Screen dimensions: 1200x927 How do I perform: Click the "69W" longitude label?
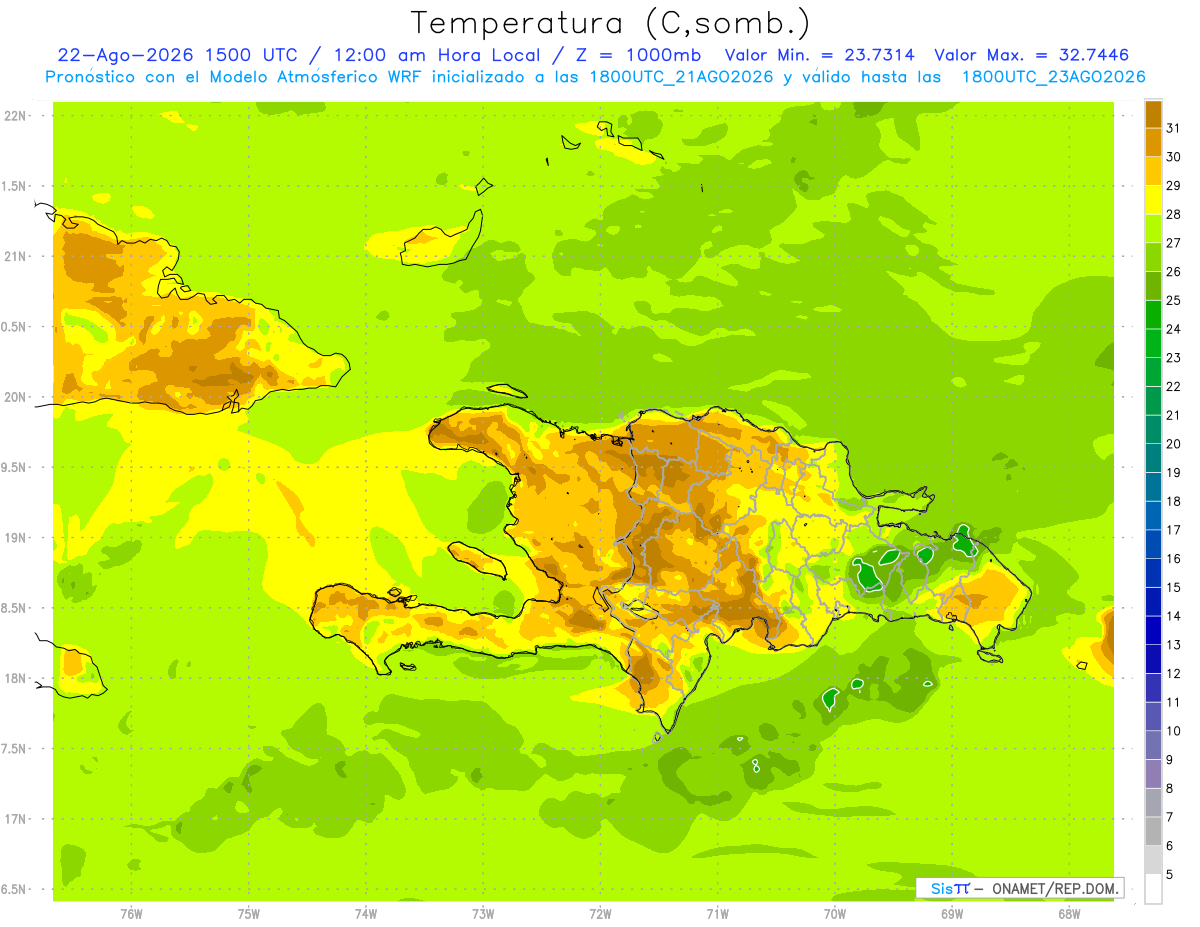point(952,913)
